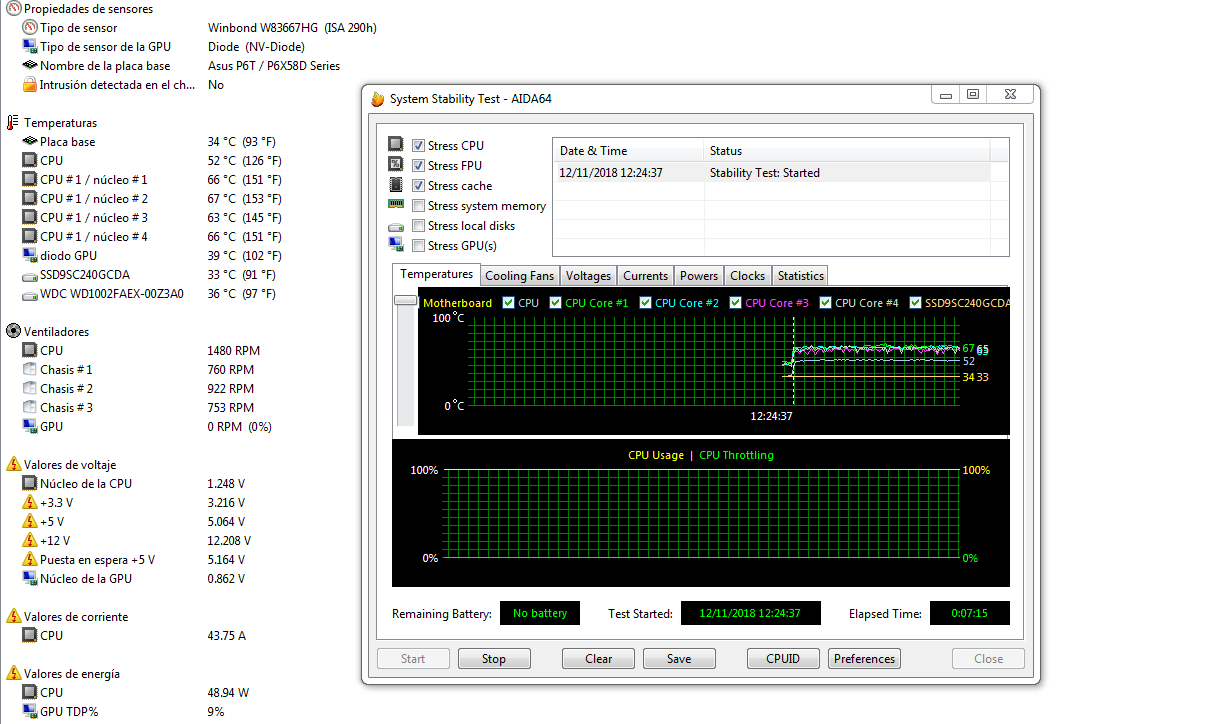
Task: Click the Test Started timestamp field
Action: [750, 613]
